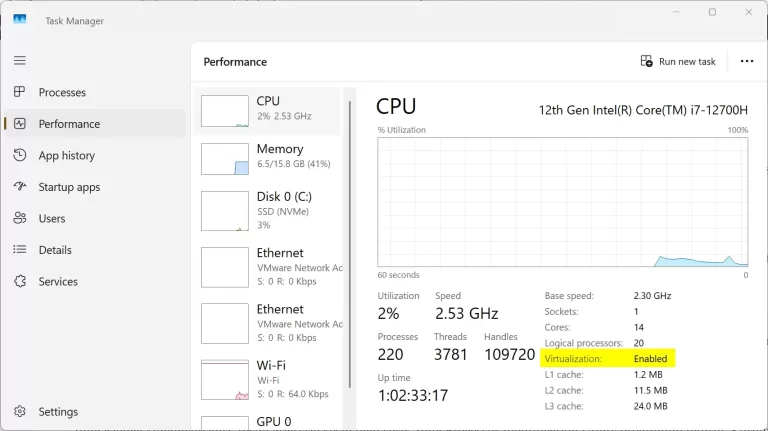Click the App history clock icon
This screenshot has width=768, height=431.
coord(20,155)
